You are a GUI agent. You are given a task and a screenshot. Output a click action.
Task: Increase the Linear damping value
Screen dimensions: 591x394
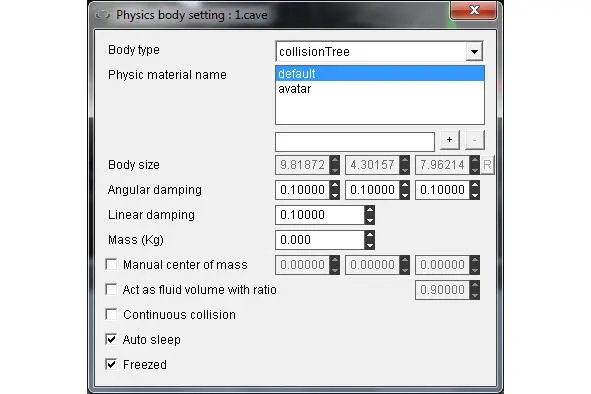(x=370, y=210)
